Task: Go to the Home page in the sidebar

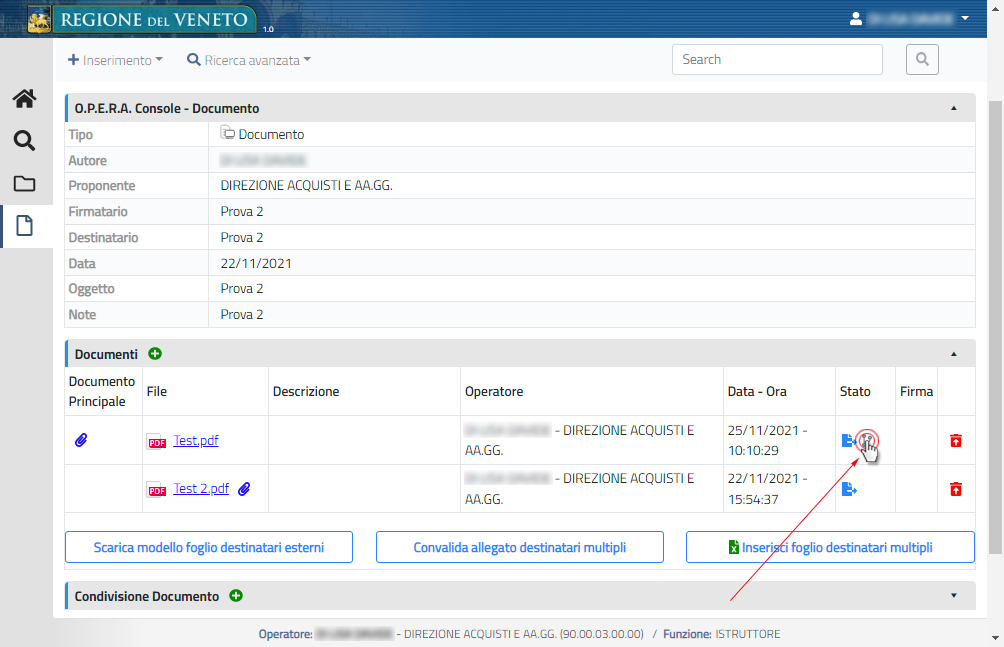Action: coord(24,98)
